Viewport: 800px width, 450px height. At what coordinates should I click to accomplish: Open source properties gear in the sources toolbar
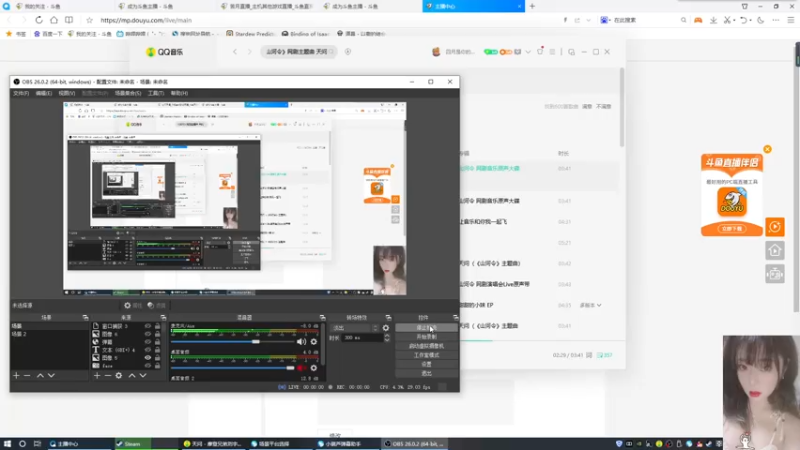pos(119,376)
